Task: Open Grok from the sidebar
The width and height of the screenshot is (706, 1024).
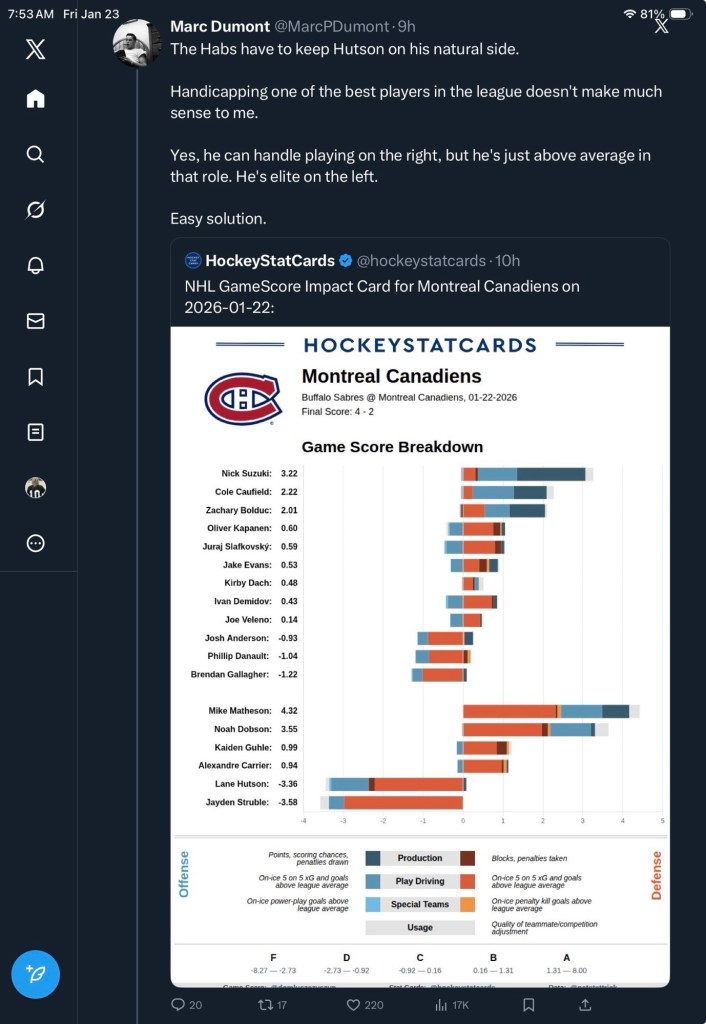Action: coord(35,210)
